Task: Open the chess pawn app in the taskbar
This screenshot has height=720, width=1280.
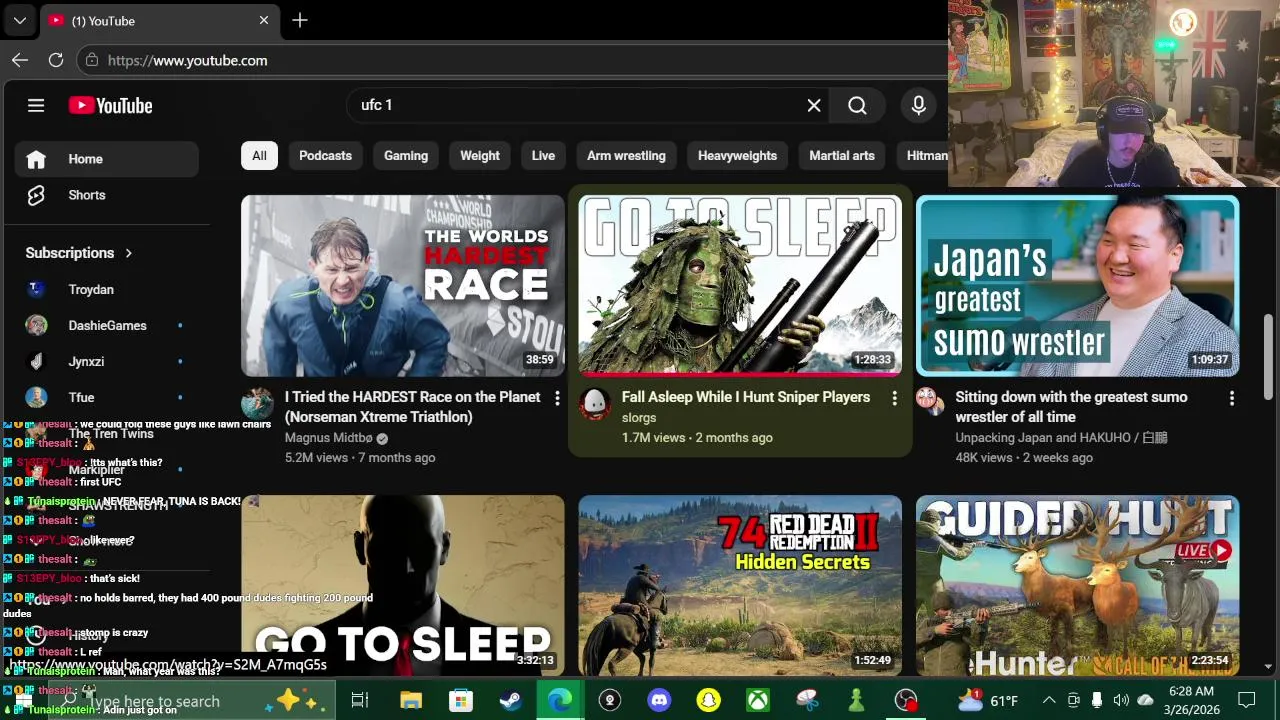Action: pos(856,700)
